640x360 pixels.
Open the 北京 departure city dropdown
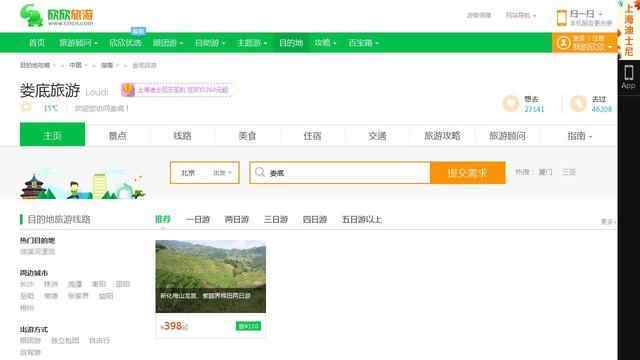coord(205,173)
